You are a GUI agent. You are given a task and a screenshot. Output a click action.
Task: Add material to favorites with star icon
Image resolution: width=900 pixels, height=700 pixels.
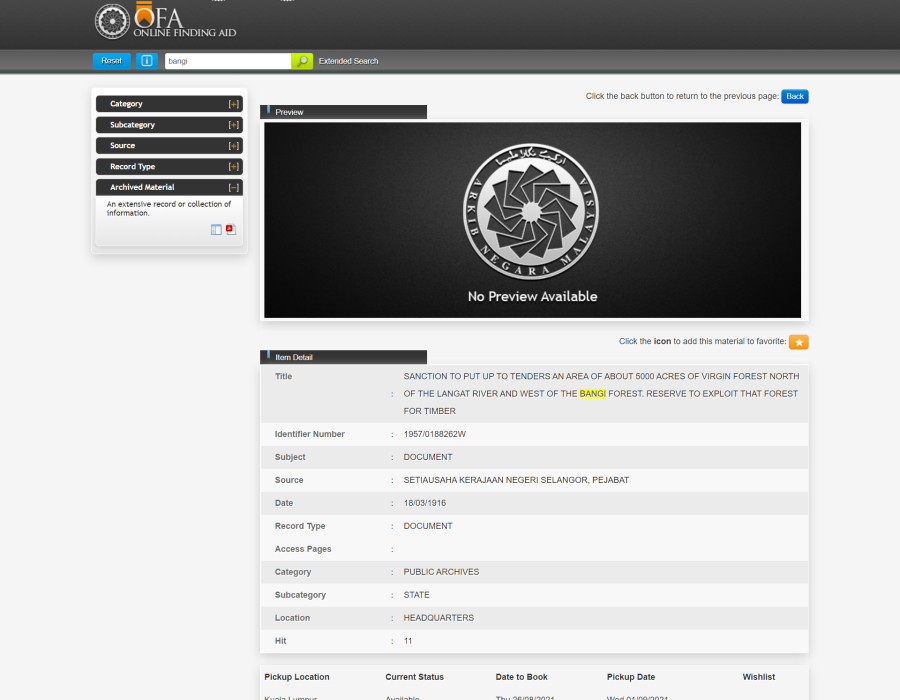pos(798,342)
